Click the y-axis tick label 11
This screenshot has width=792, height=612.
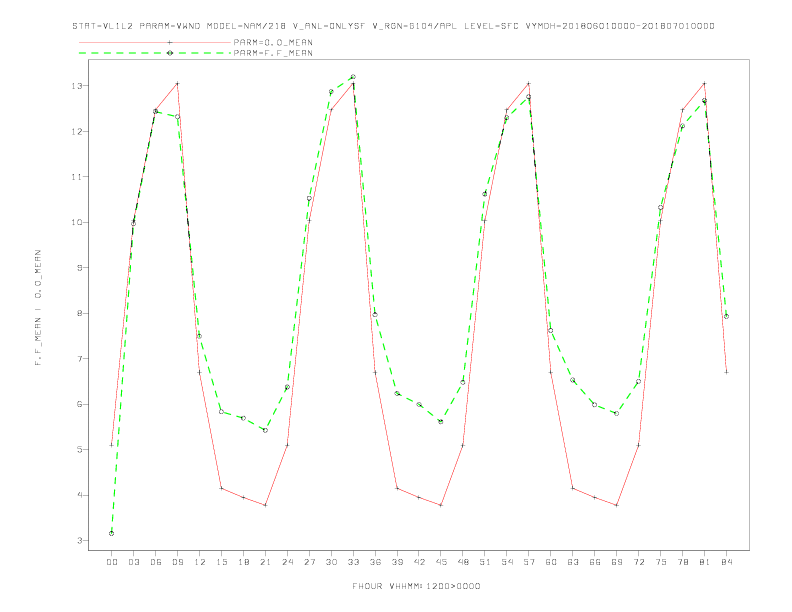point(76,177)
